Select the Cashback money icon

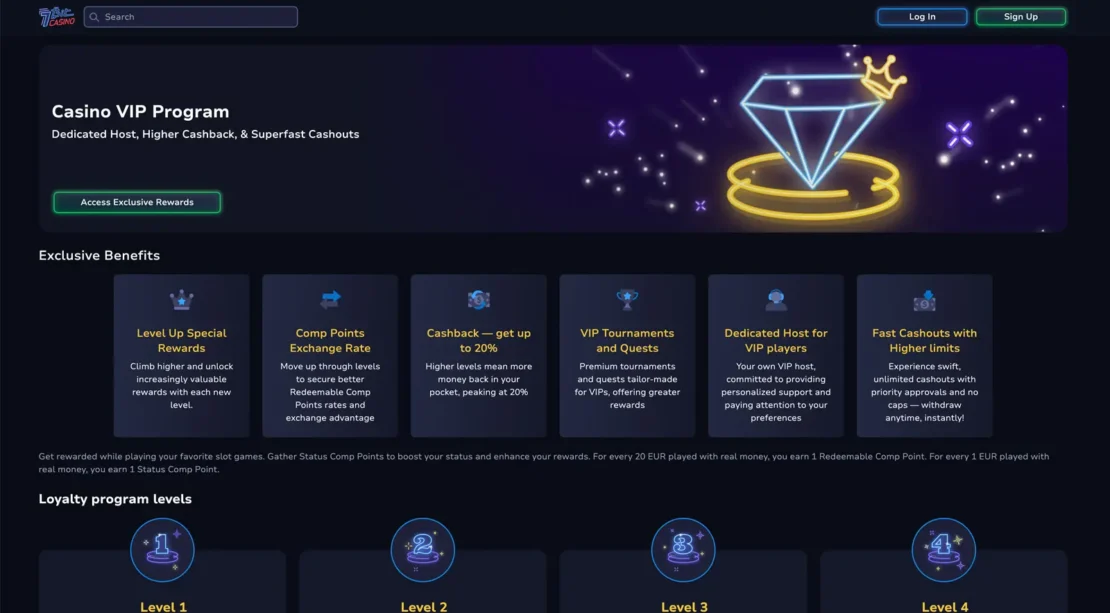pyautogui.click(x=478, y=300)
